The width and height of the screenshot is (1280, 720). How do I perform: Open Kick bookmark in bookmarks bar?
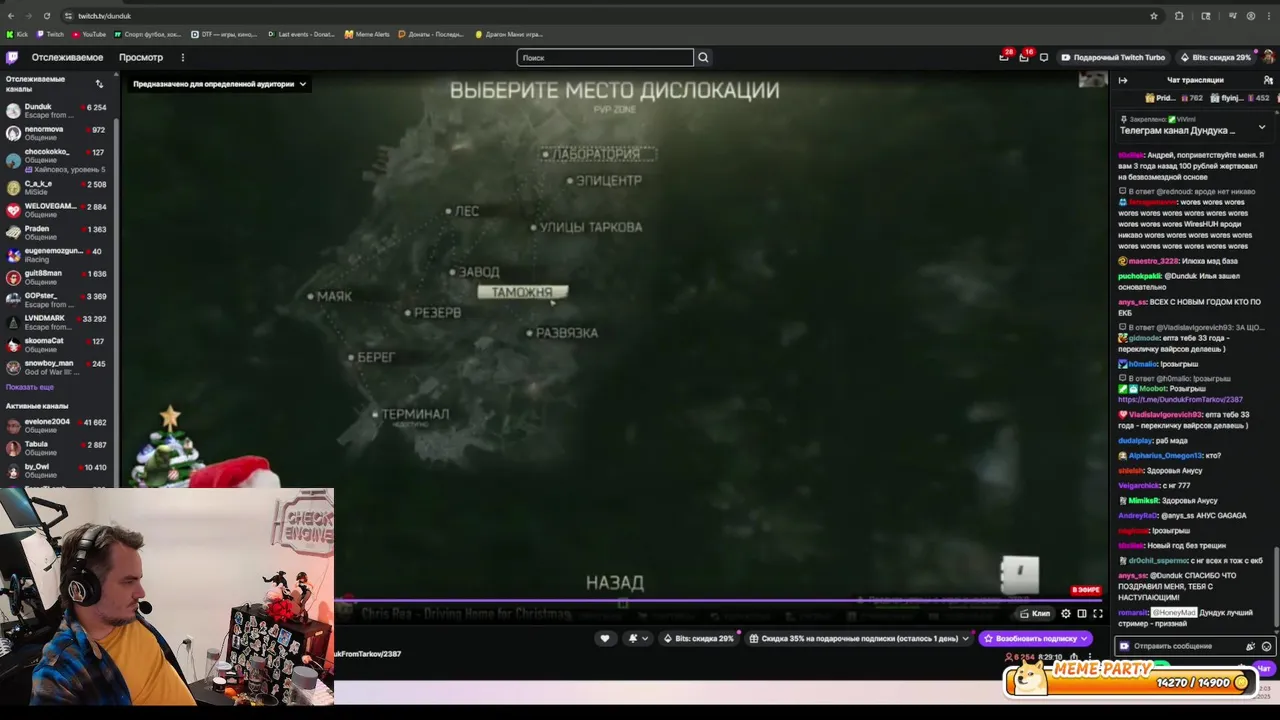pyautogui.click(x=17, y=34)
